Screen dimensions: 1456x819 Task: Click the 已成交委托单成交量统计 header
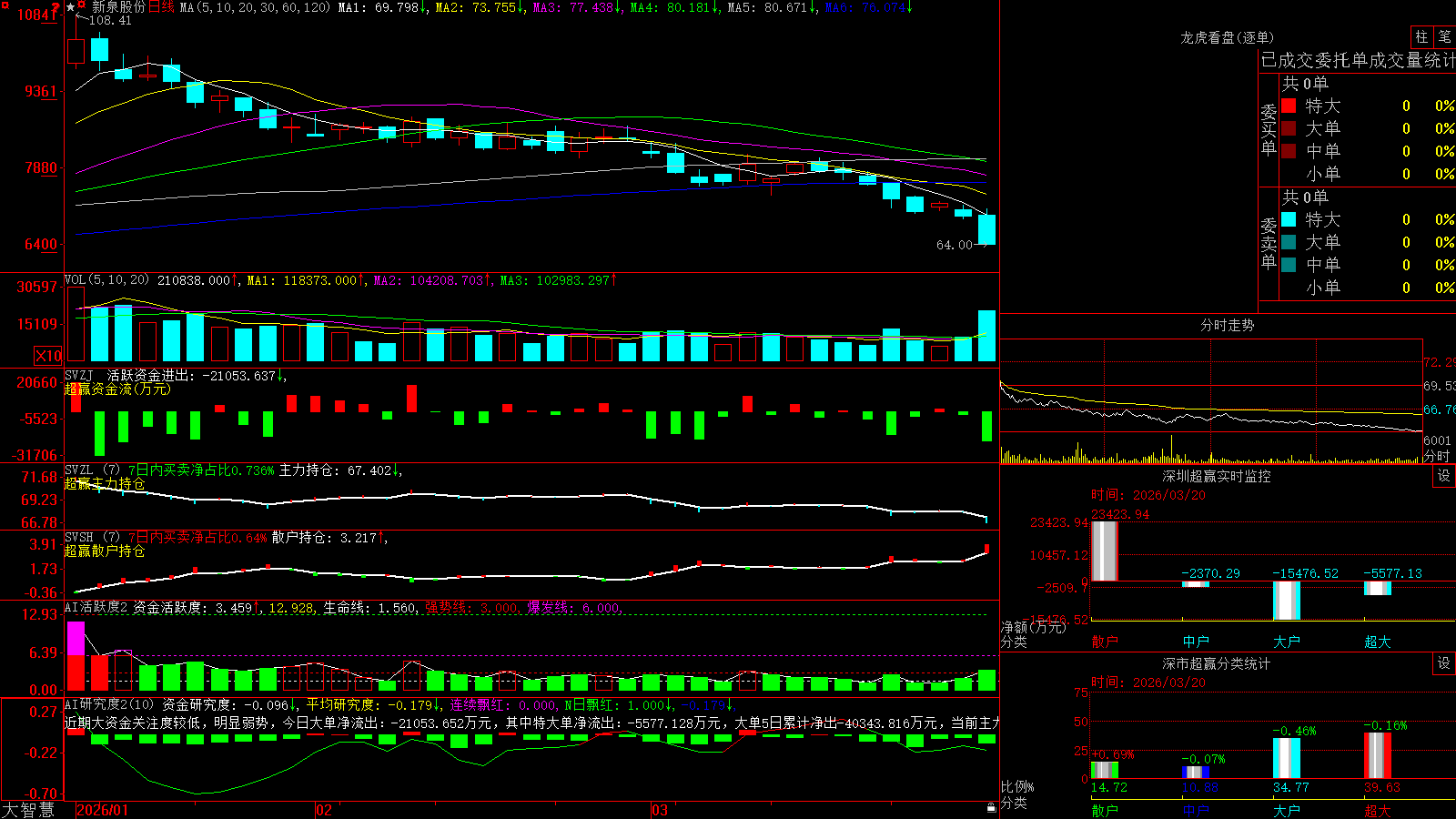coord(1358,60)
